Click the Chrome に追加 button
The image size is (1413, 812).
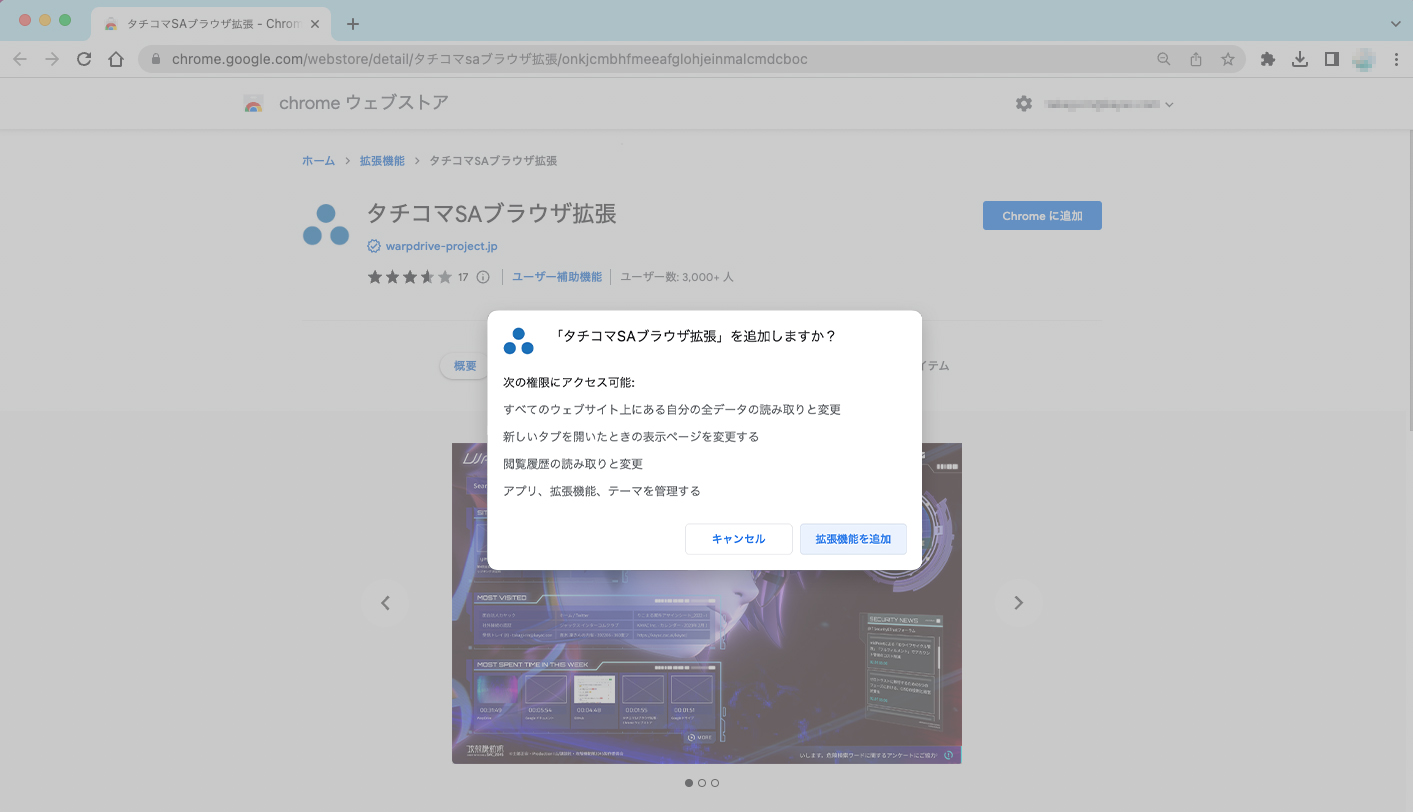tap(1042, 216)
